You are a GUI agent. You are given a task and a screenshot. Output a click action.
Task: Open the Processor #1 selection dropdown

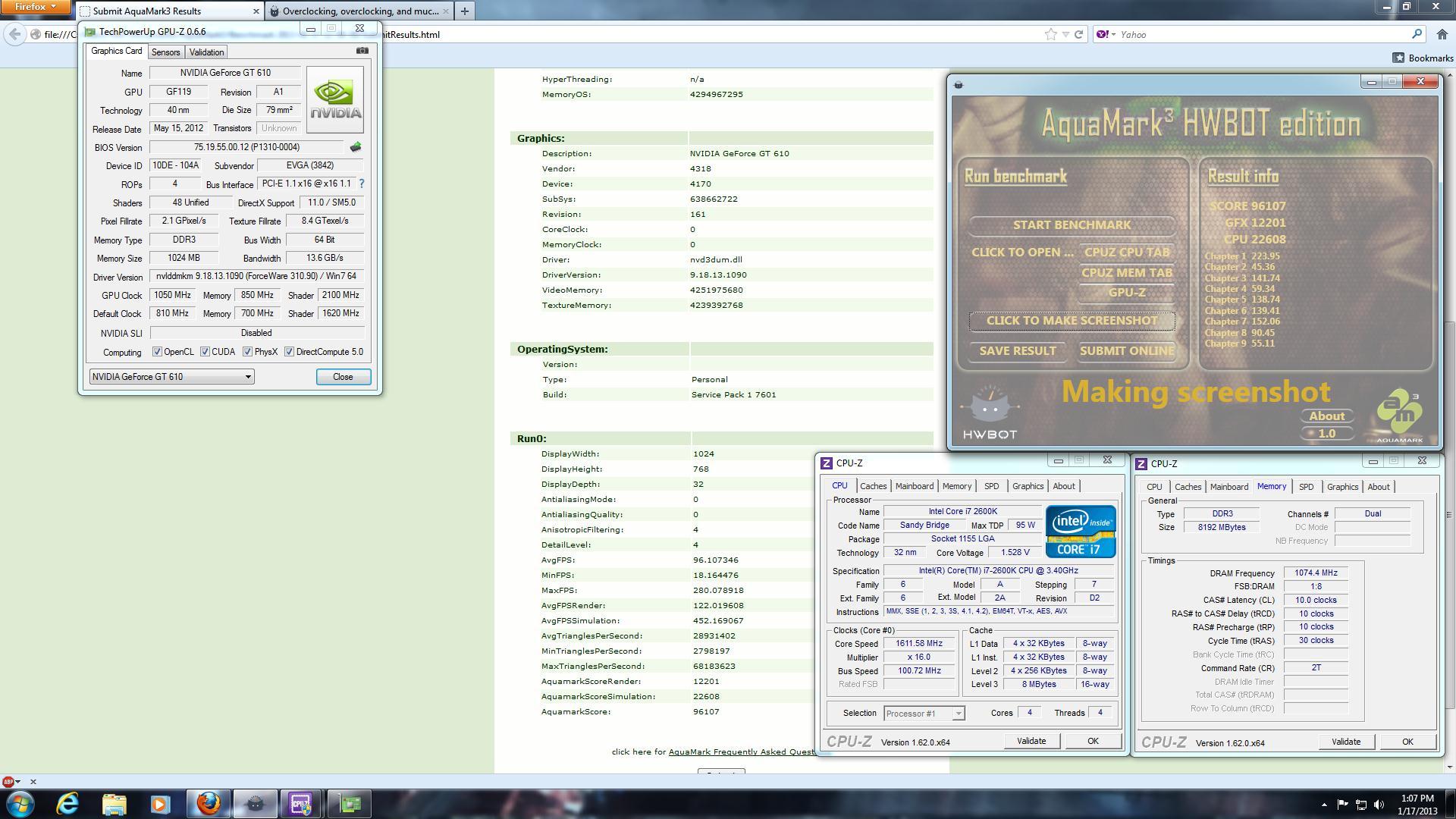(x=924, y=714)
